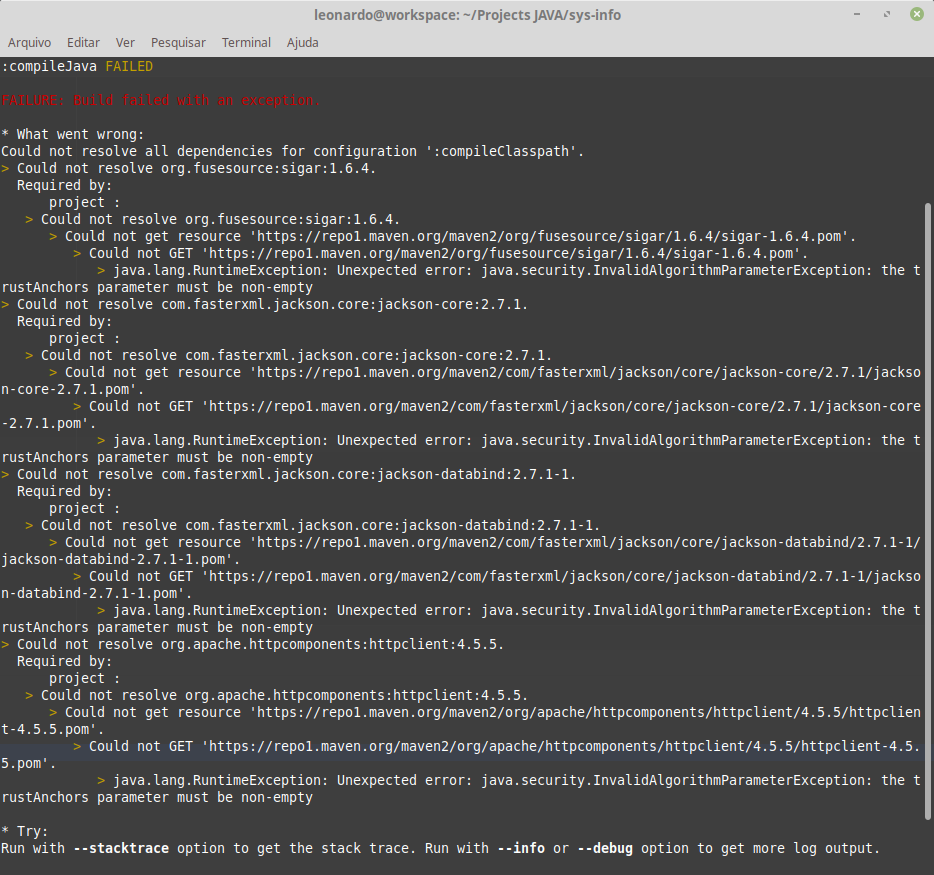Click the vertical scrollbar of the terminal

point(927,511)
